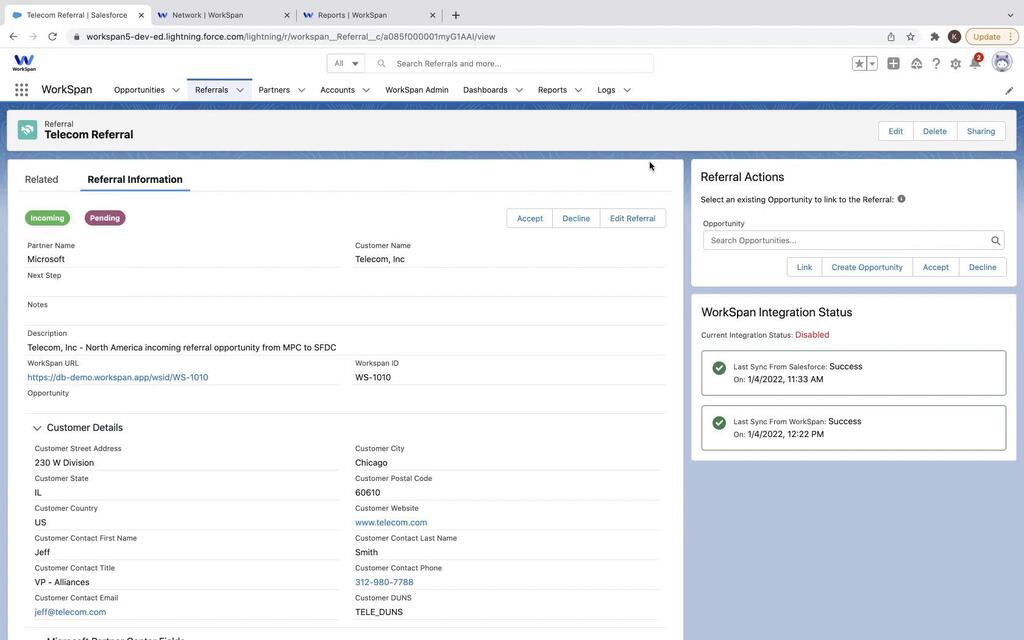Image resolution: width=1024 pixels, height=640 pixels.
Task: Open the WorkSpan URL WS-1010 link
Action: click(118, 377)
